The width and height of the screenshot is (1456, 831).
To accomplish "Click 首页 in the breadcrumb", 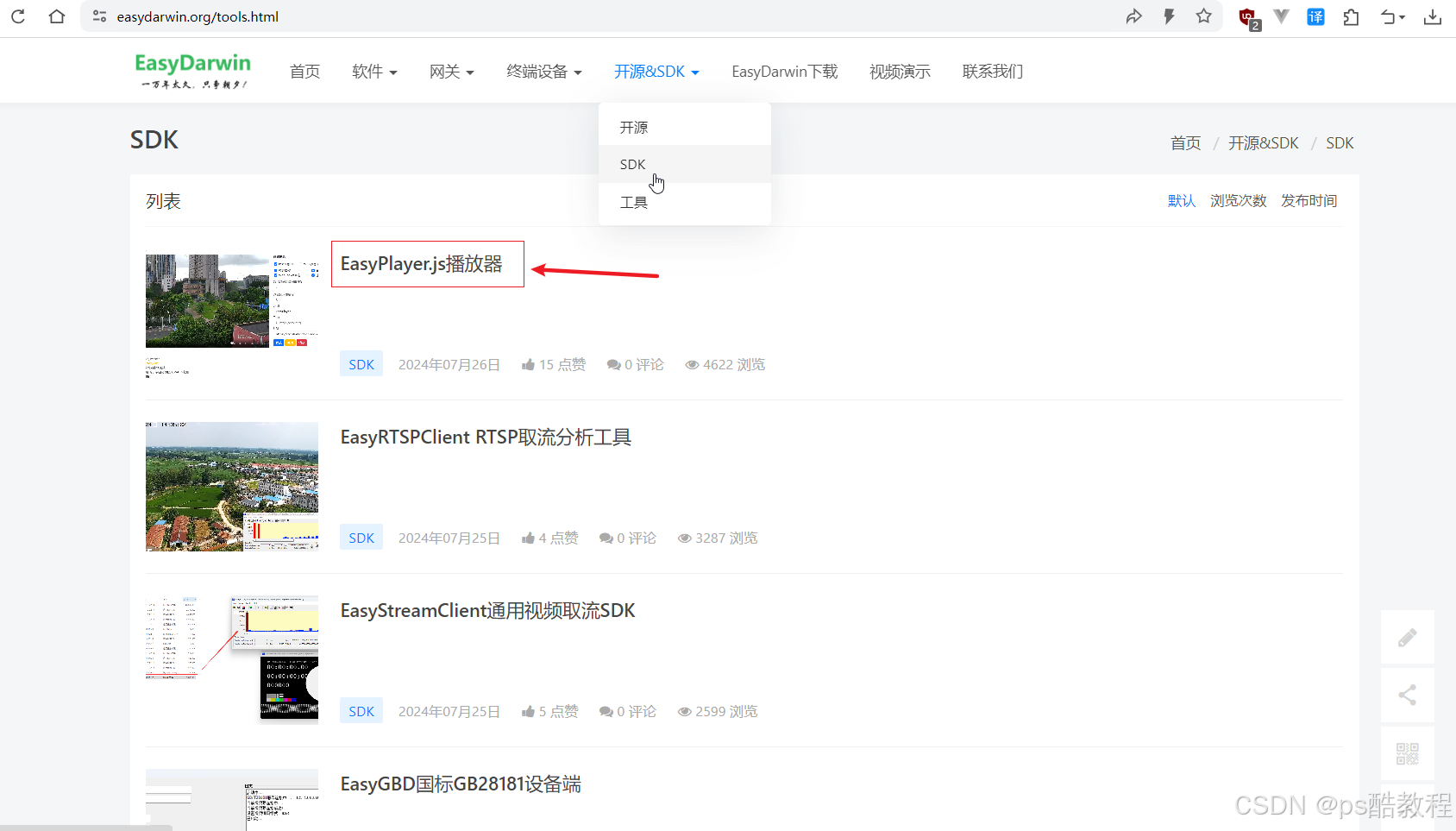I will [1185, 143].
